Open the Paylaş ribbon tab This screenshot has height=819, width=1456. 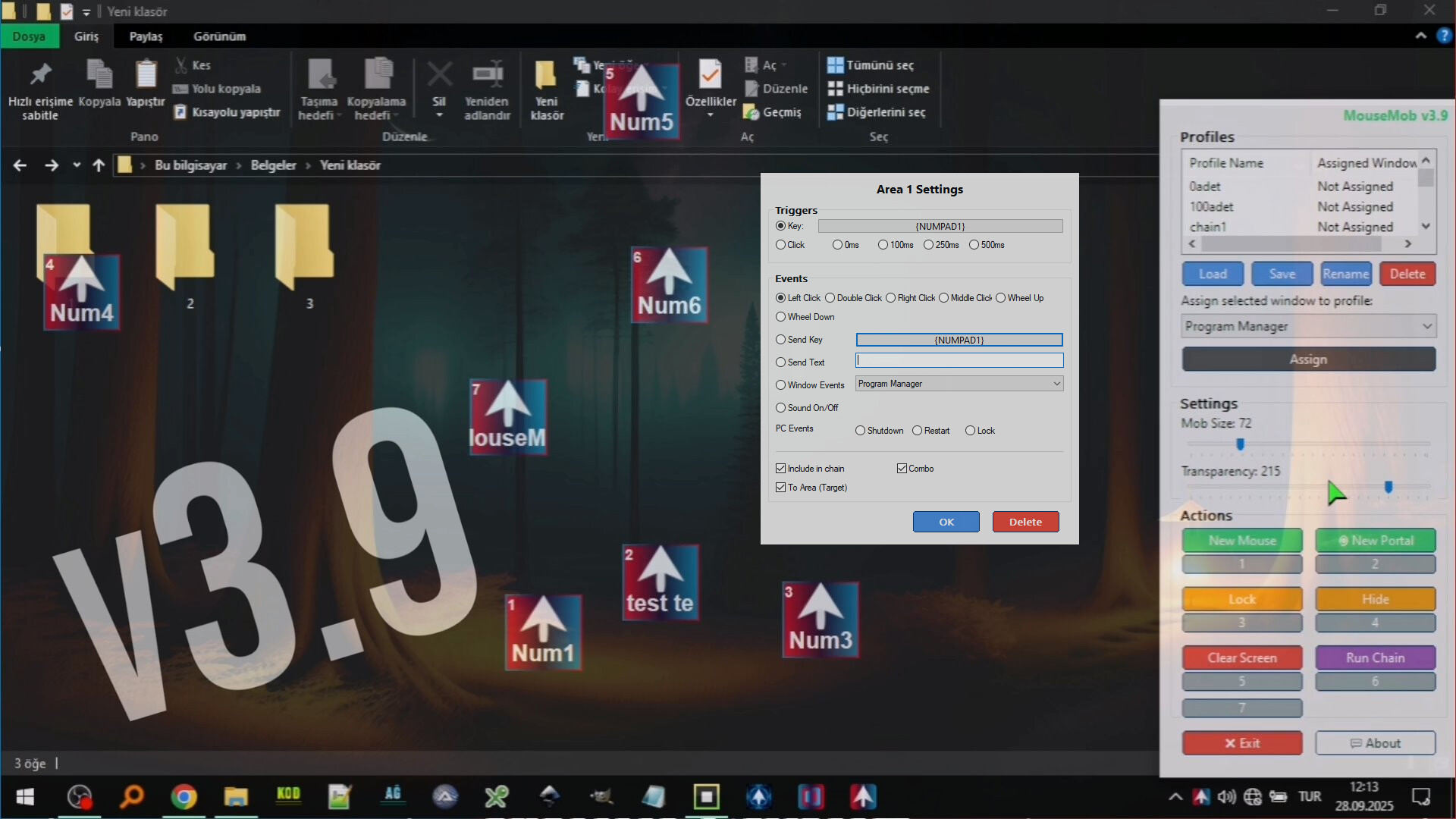[146, 36]
